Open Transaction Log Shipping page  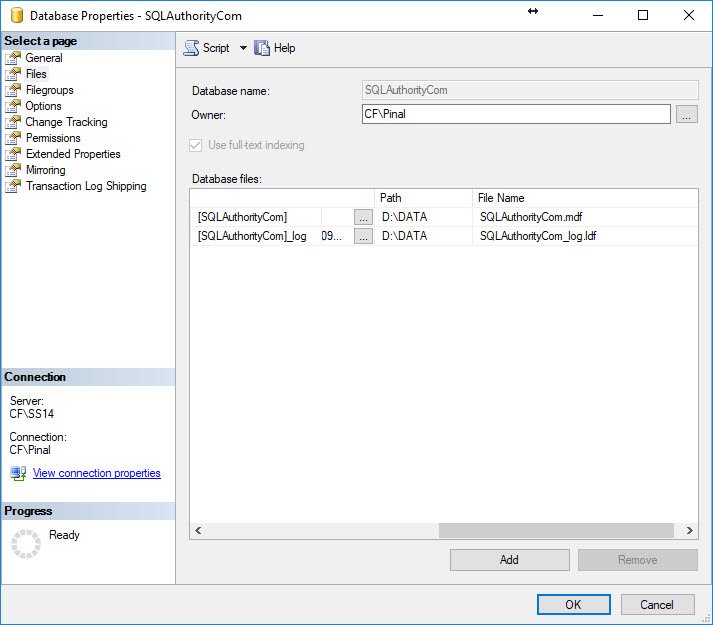[86, 186]
